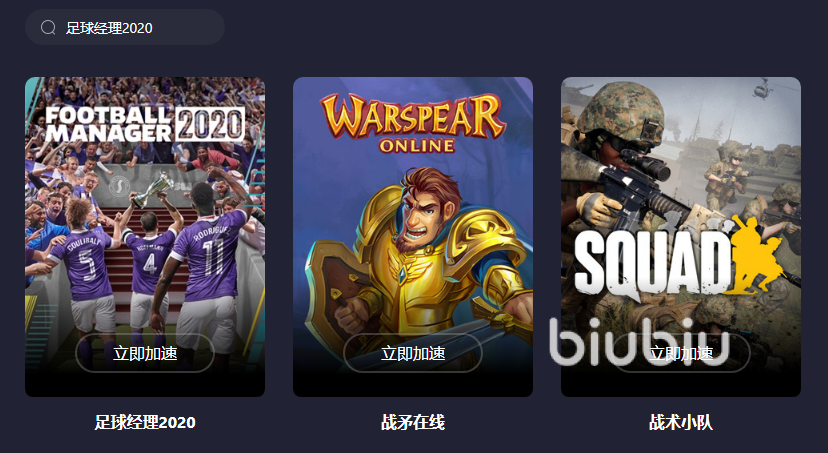The height and width of the screenshot is (453, 828).
Task: Select the 战术小队 game title
Action: [x=681, y=422]
